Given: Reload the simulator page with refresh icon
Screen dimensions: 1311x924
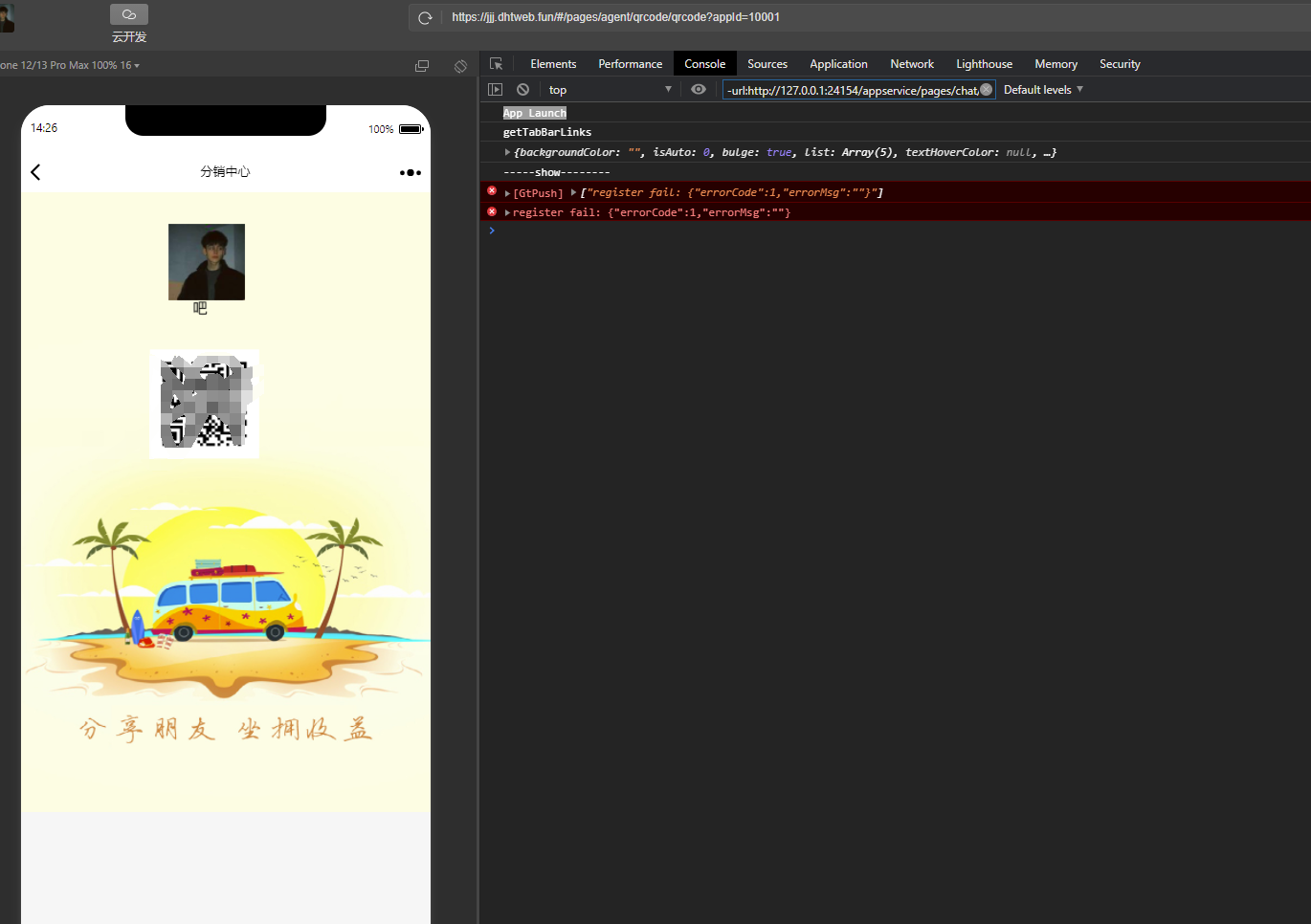Looking at the screenshot, I should coord(426,17).
